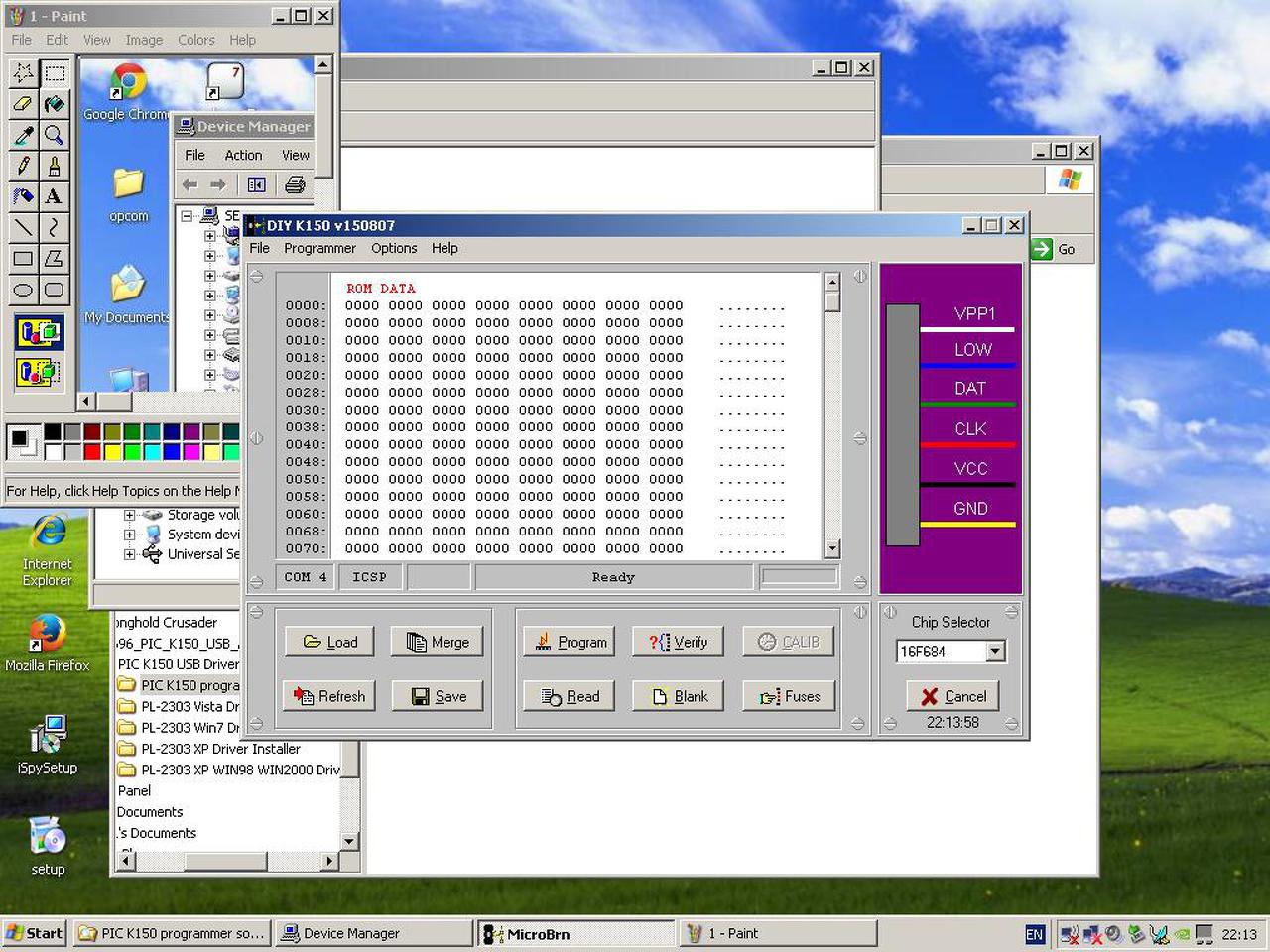Image resolution: width=1270 pixels, height=952 pixels.
Task: Open the iSpySetup desktop icon
Action: pos(48,745)
